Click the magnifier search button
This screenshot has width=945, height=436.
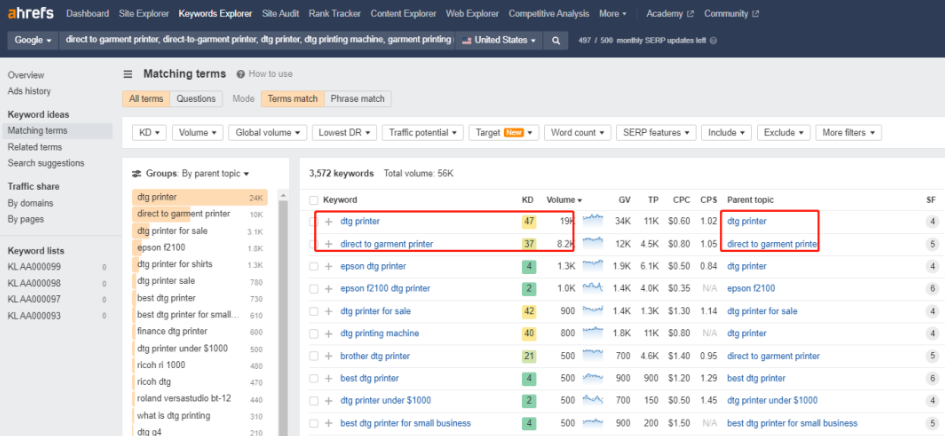click(x=557, y=40)
